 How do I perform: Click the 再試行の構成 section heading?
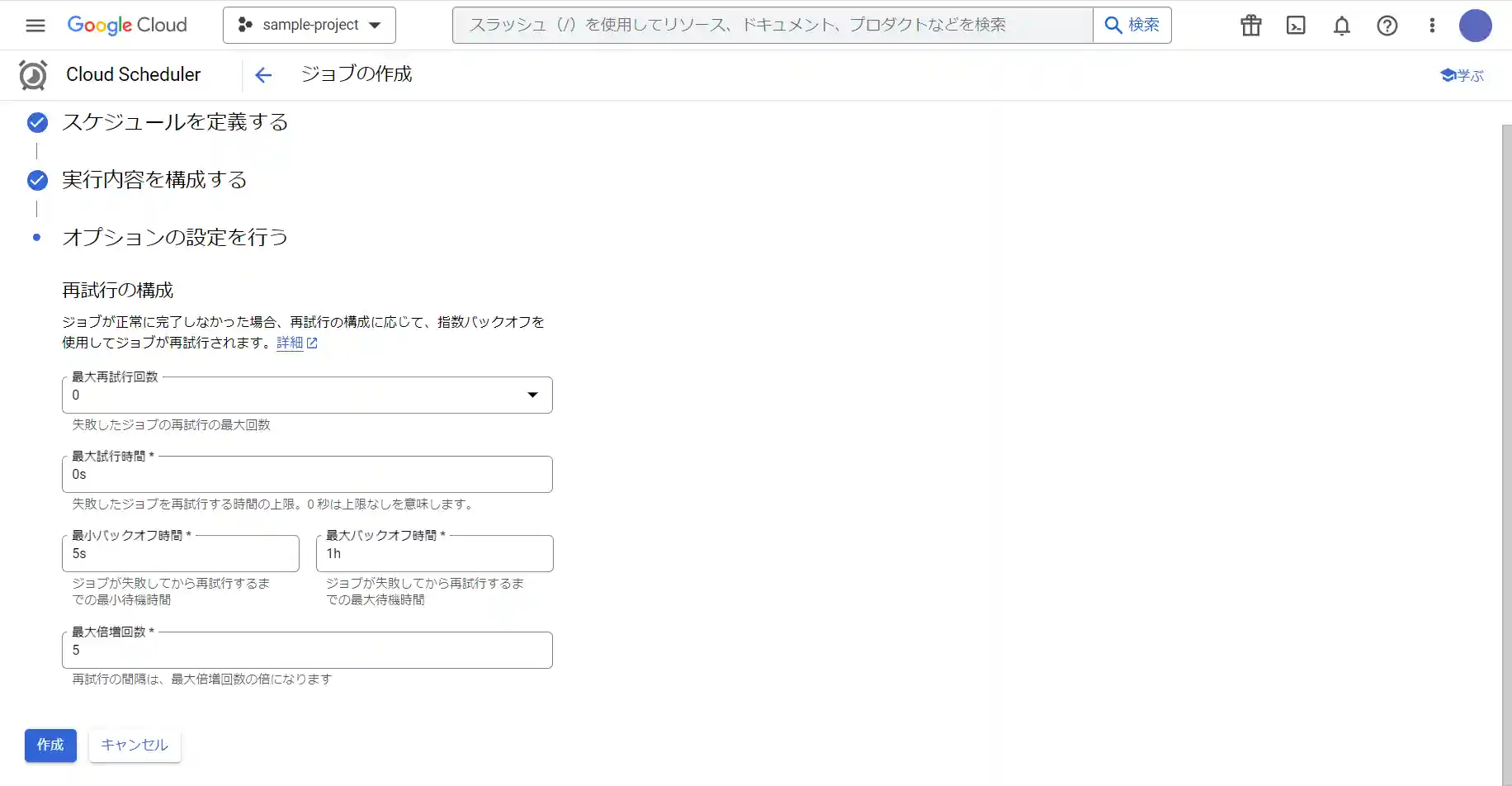coord(118,291)
